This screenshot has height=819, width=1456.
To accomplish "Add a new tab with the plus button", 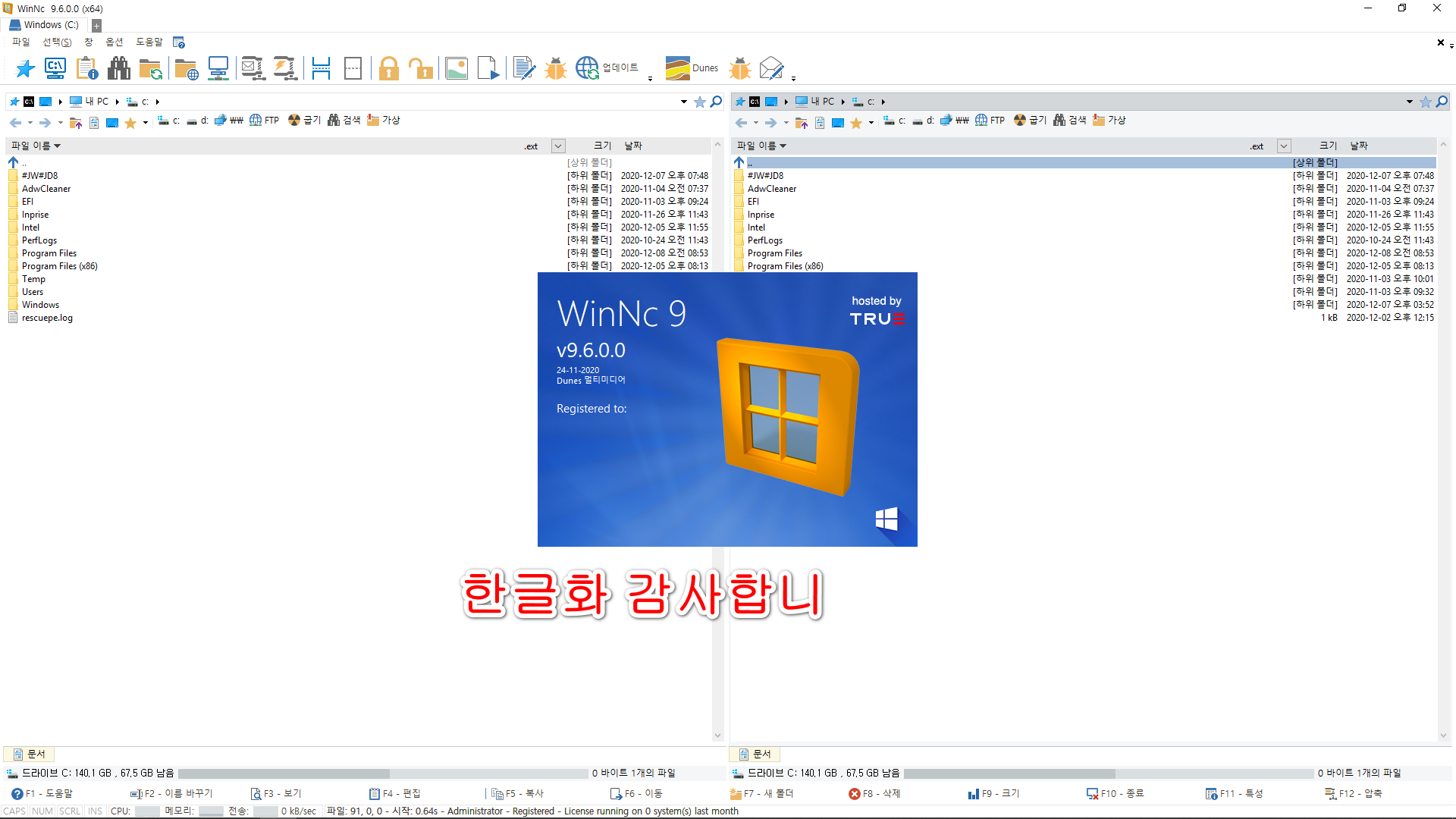I will (x=96, y=26).
